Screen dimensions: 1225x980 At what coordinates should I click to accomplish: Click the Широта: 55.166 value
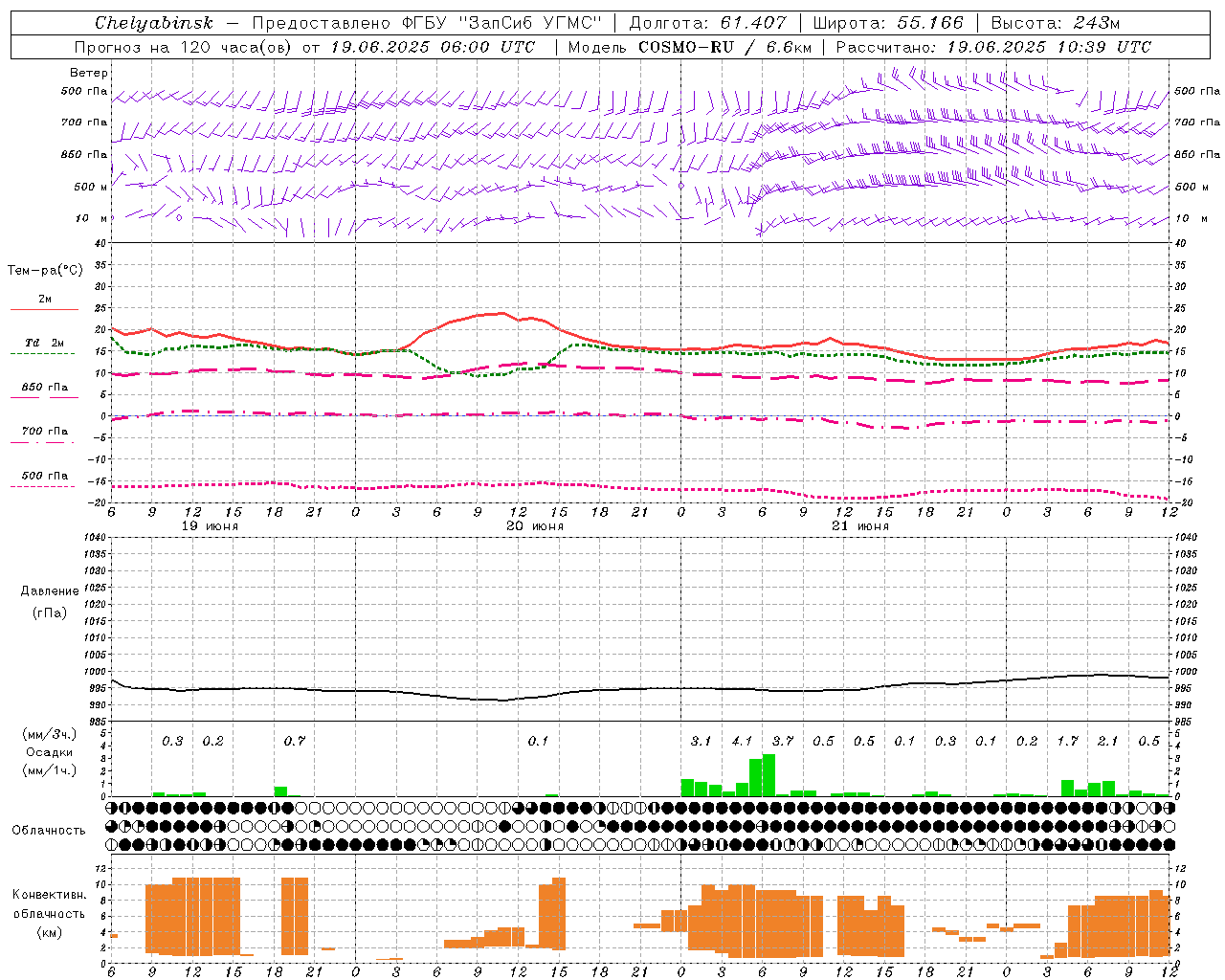888,23
